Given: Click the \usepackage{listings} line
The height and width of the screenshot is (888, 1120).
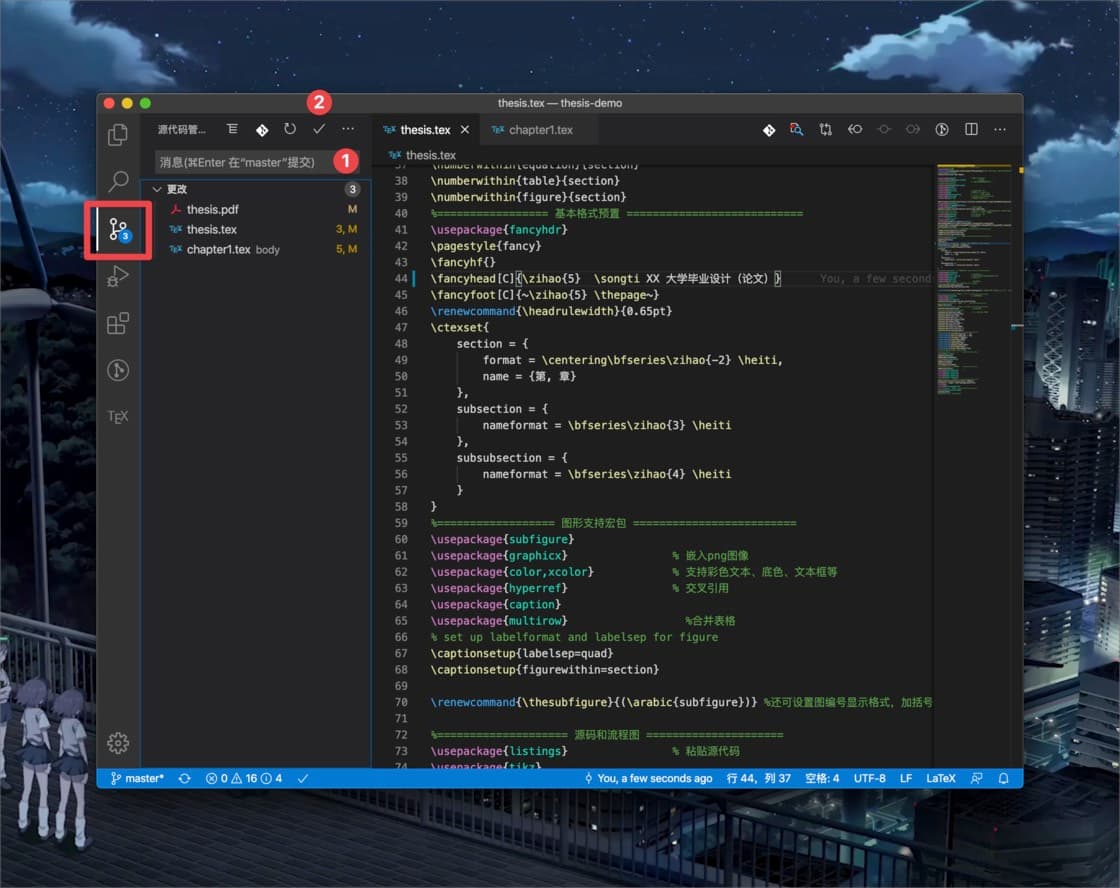Looking at the screenshot, I should click(499, 751).
